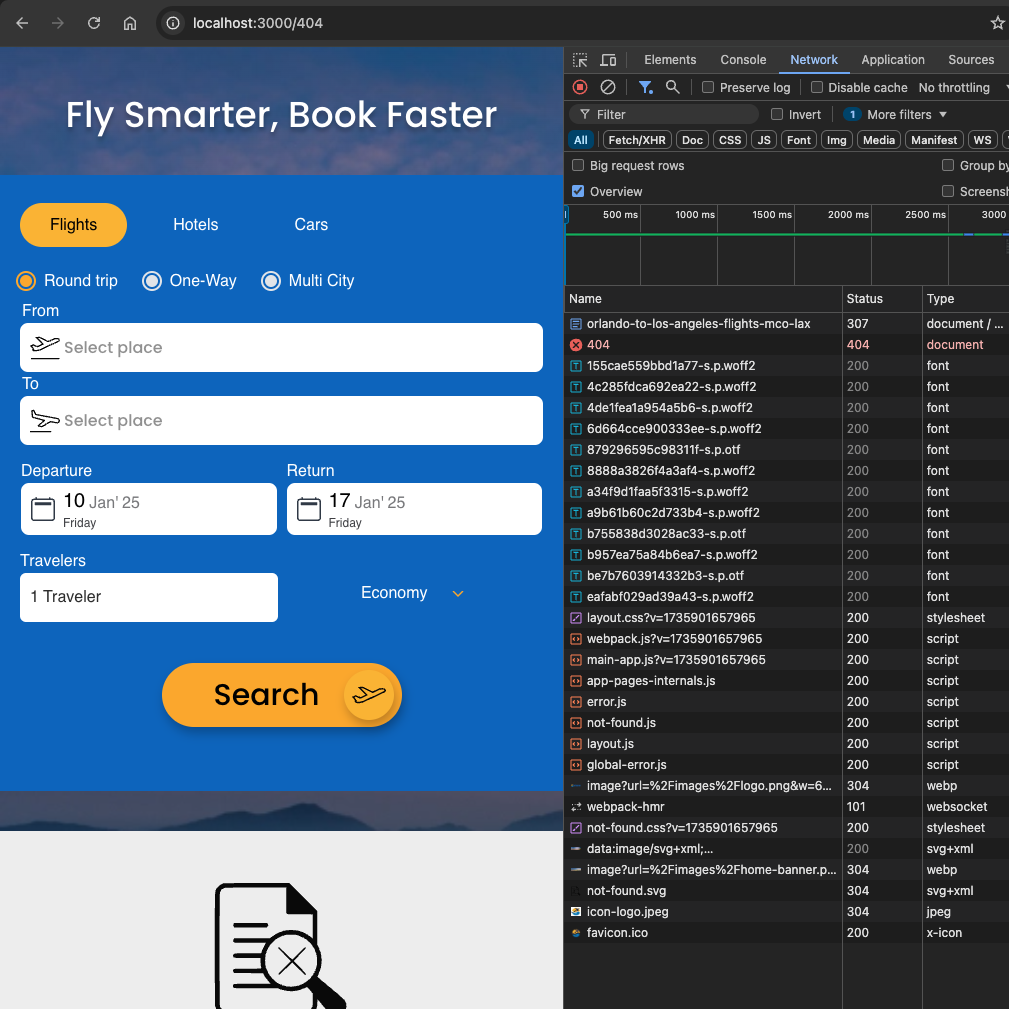
Task: Click the From Select place field
Action: click(x=281, y=347)
